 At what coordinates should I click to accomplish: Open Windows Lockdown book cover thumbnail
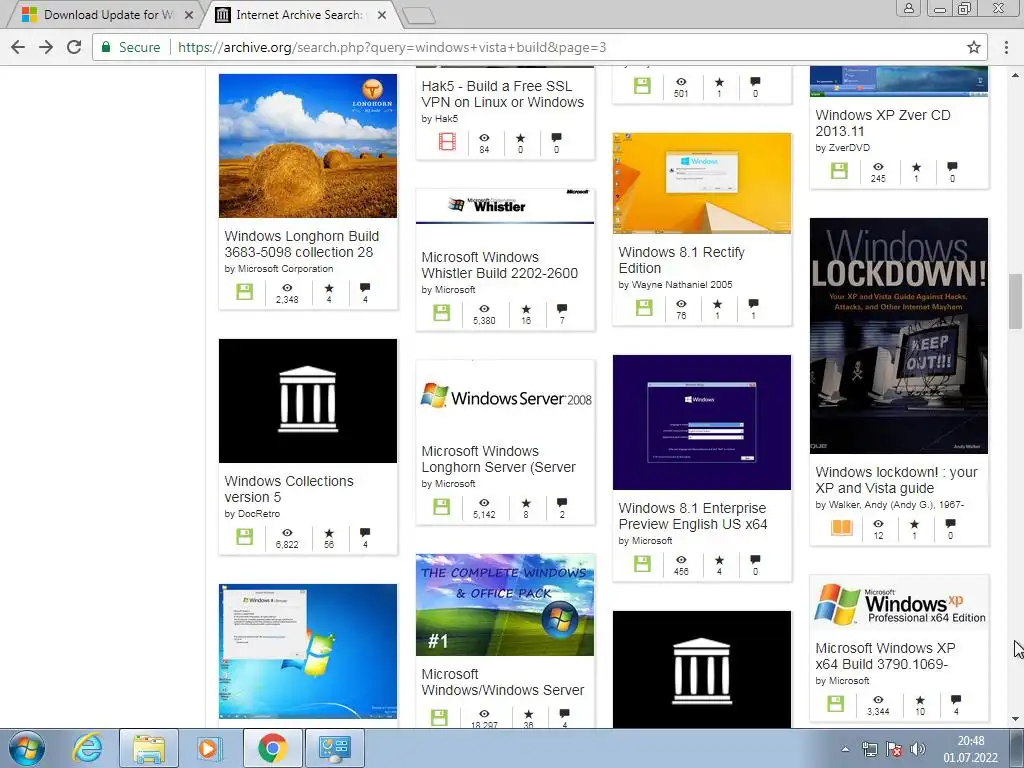pos(899,336)
